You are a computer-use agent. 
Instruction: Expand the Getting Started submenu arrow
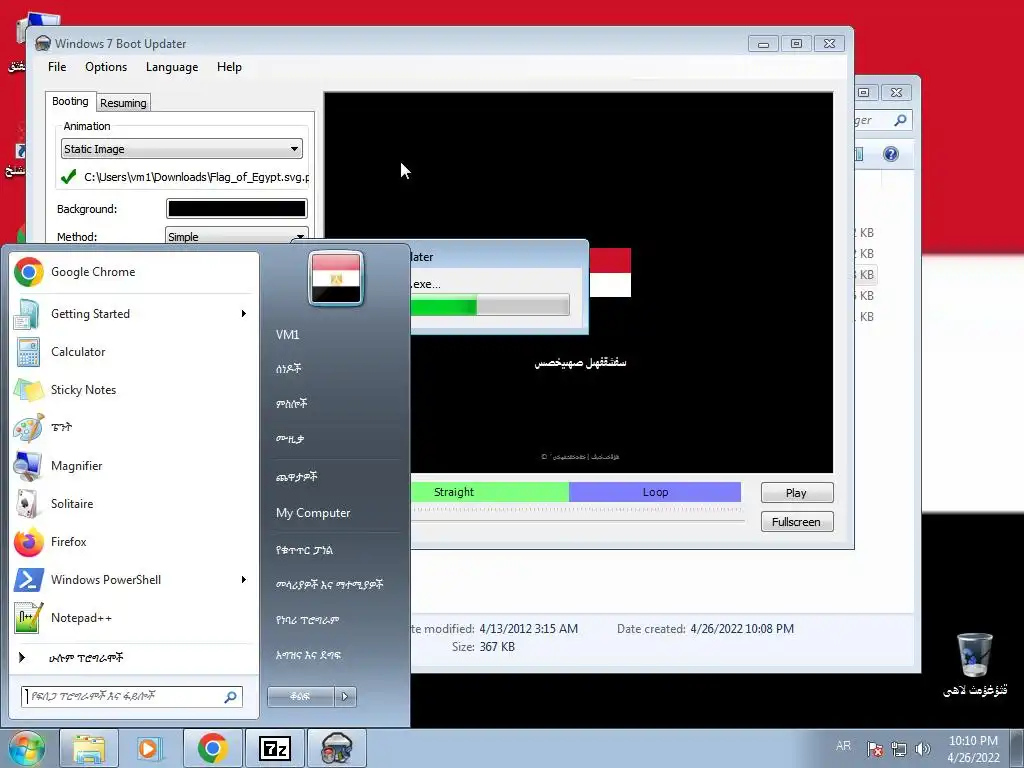click(244, 314)
